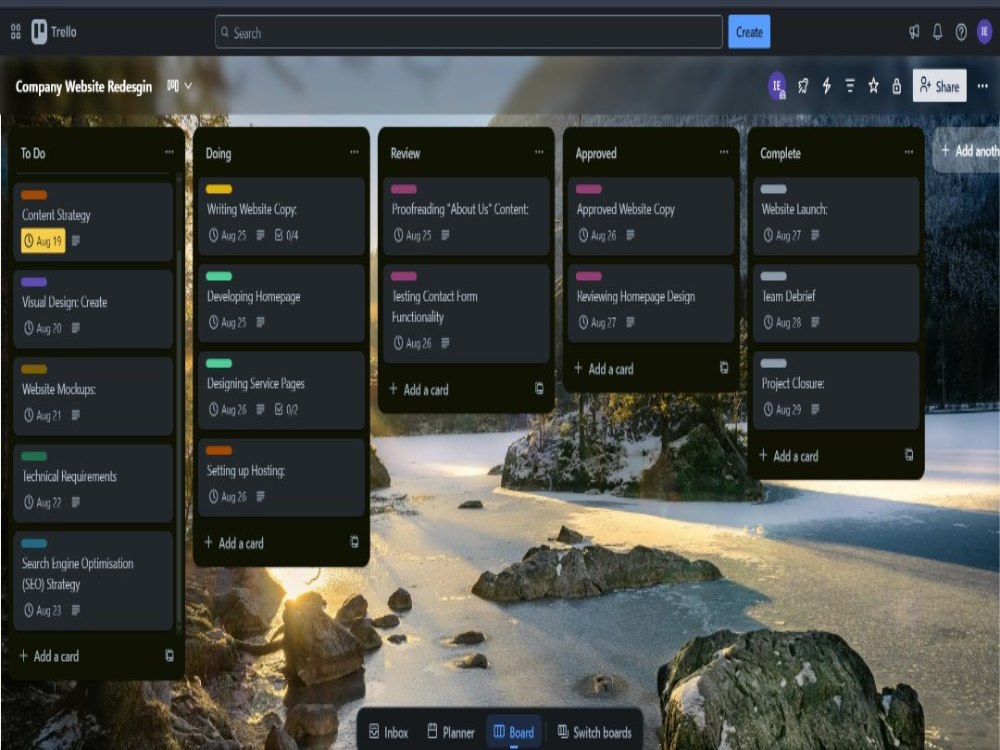Open the board visibility lock icon
This screenshot has height=750, width=1000.
coord(896,86)
